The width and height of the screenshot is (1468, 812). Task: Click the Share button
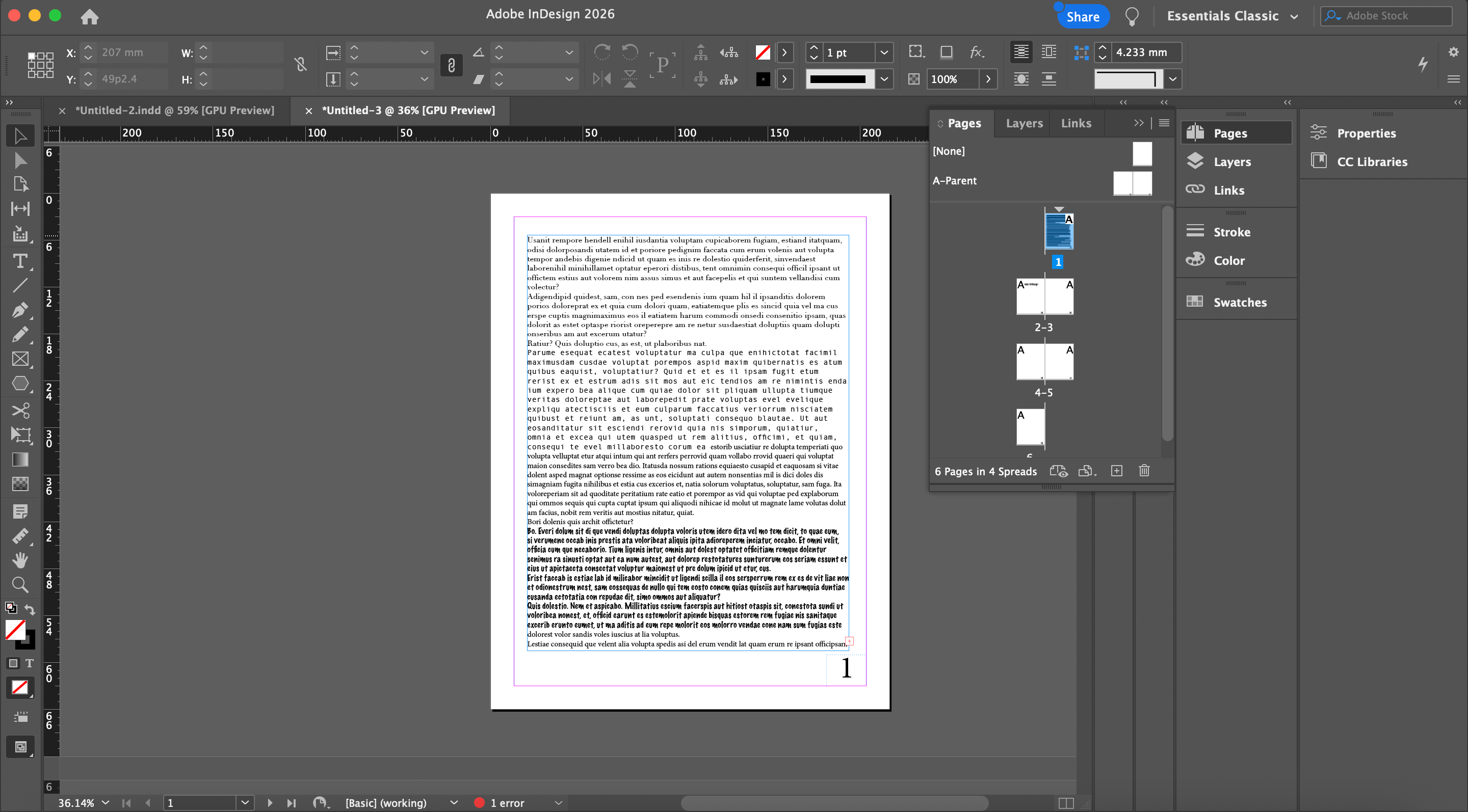[x=1082, y=16]
